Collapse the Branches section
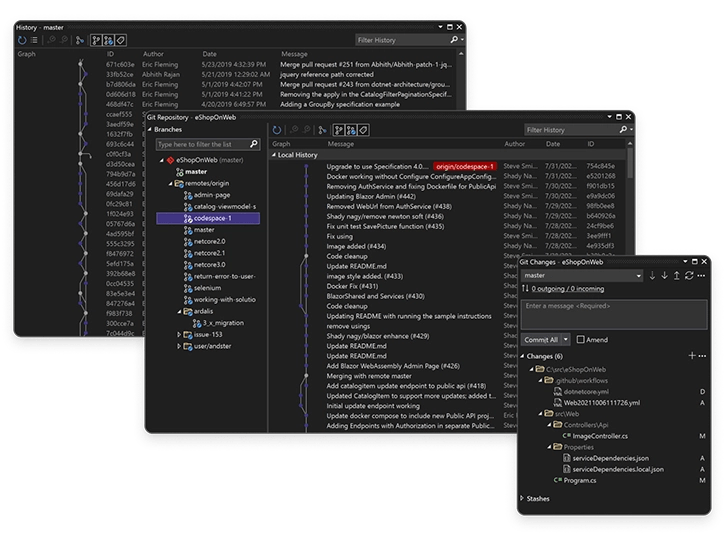The width and height of the screenshot is (725, 536). coord(150,129)
